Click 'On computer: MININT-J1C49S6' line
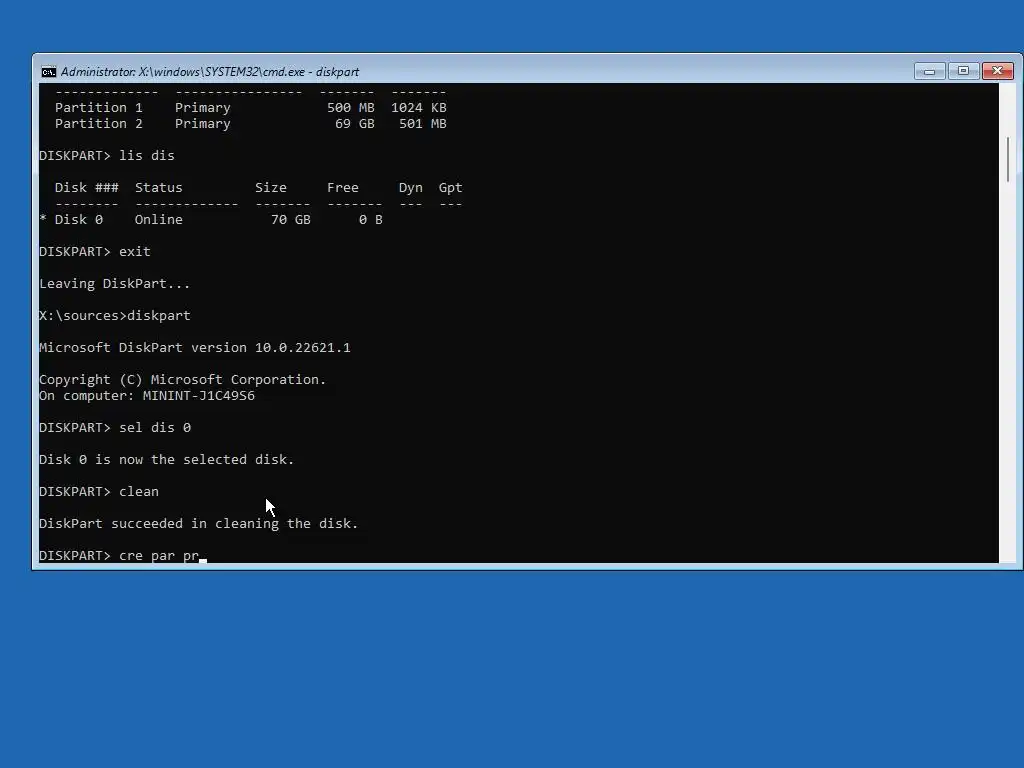Screen dimensions: 1024x768 pyautogui.click(x=147, y=396)
